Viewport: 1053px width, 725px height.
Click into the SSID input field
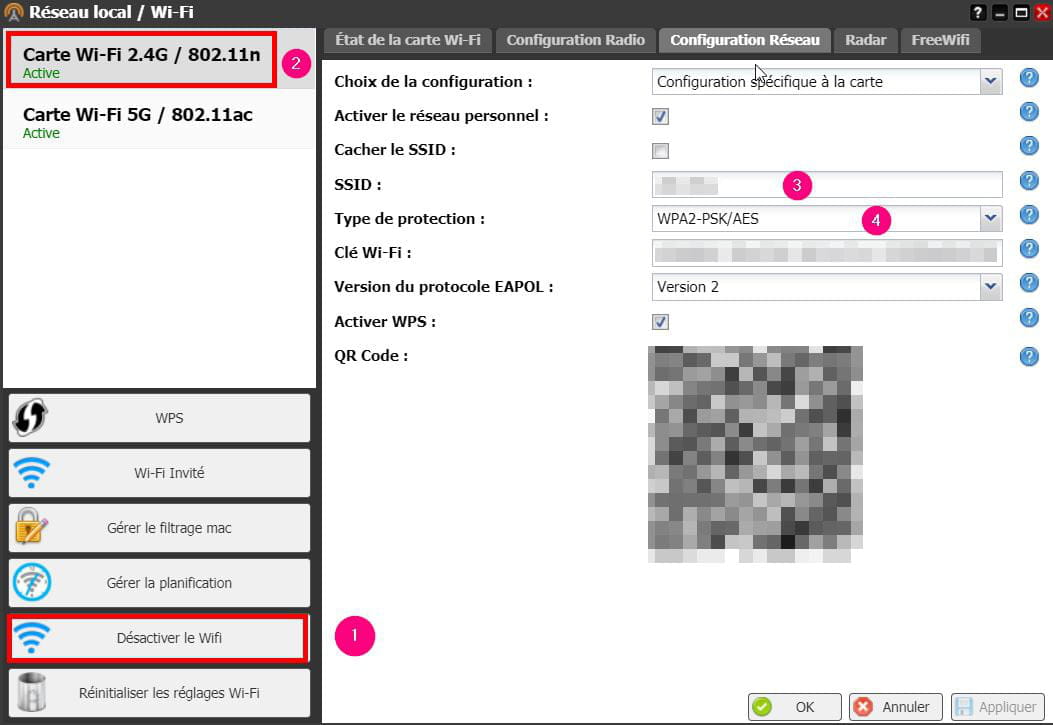[x=827, y=184]
